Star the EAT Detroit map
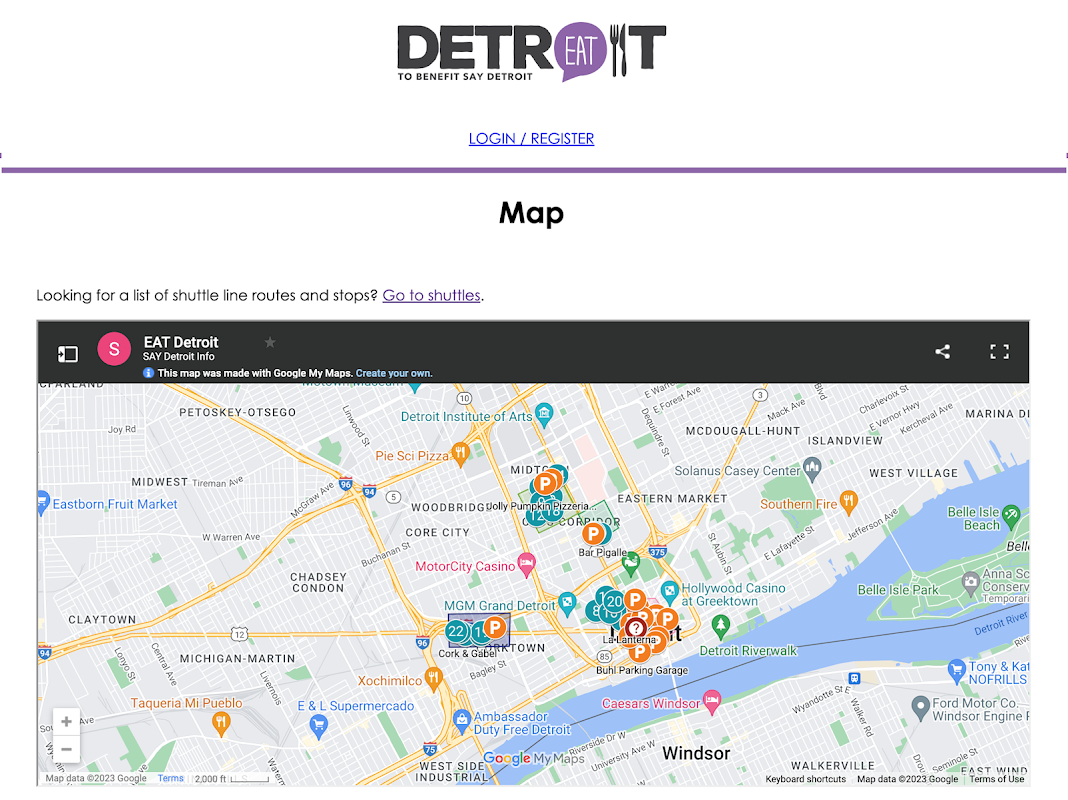The image size is (1068, 800). (270, 342)
